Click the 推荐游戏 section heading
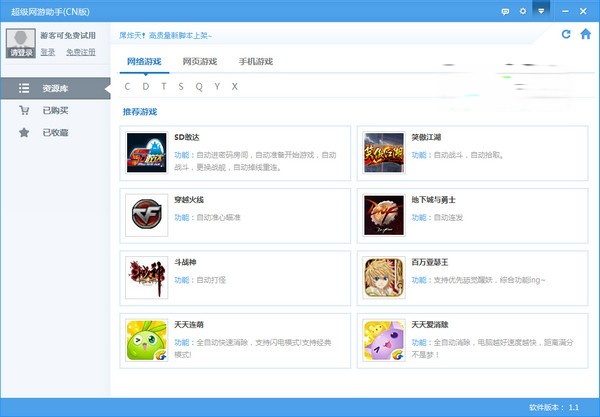 [140, 112]
